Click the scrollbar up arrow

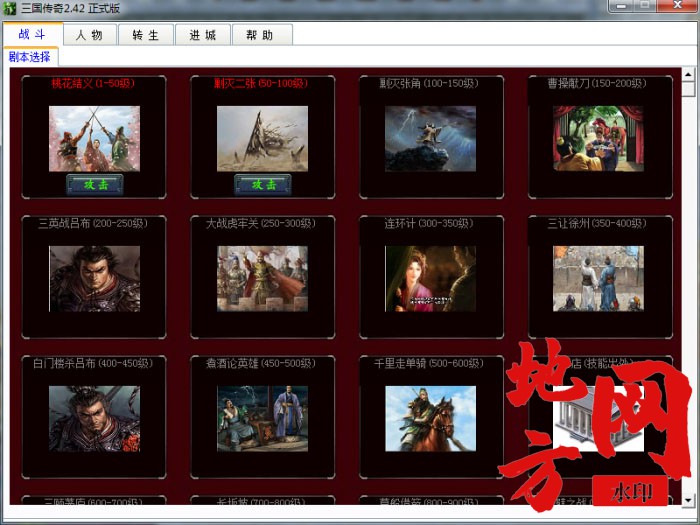(x=688, y=75)
